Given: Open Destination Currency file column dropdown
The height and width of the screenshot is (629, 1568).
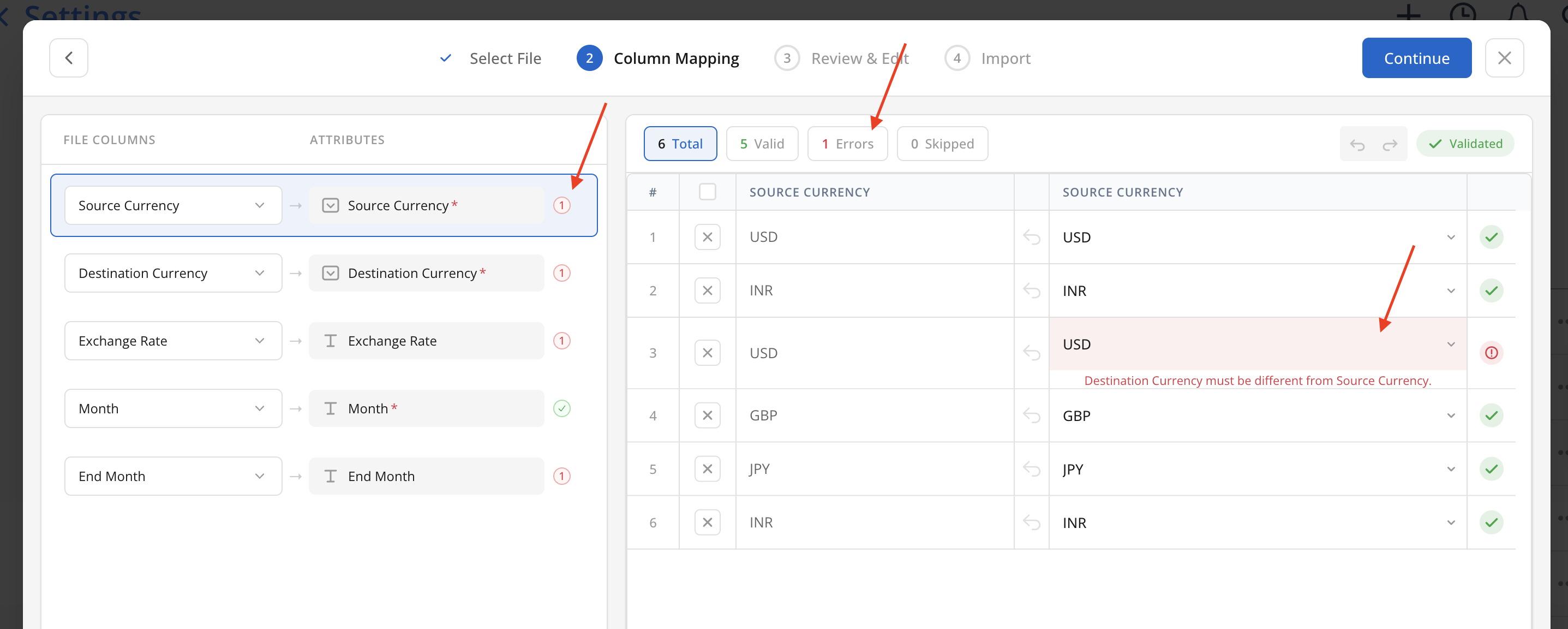Looking at the screenshot, I should pyautogui.click(x=173, y=274).
